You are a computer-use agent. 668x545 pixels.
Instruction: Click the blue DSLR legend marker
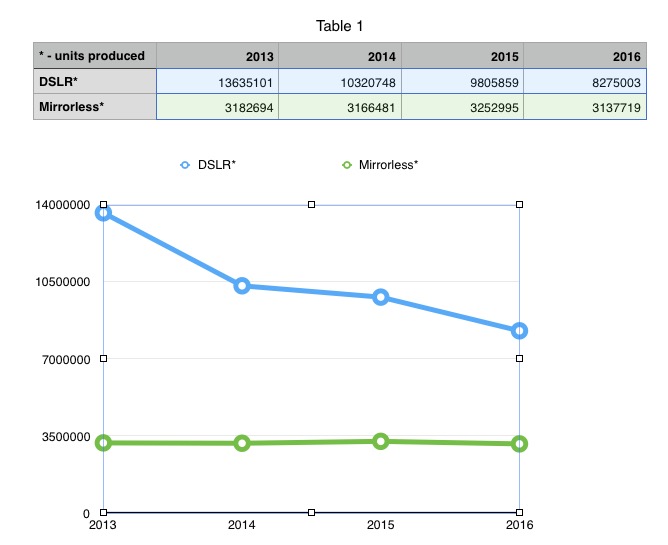pyautogui.click(x=185, y=165)
